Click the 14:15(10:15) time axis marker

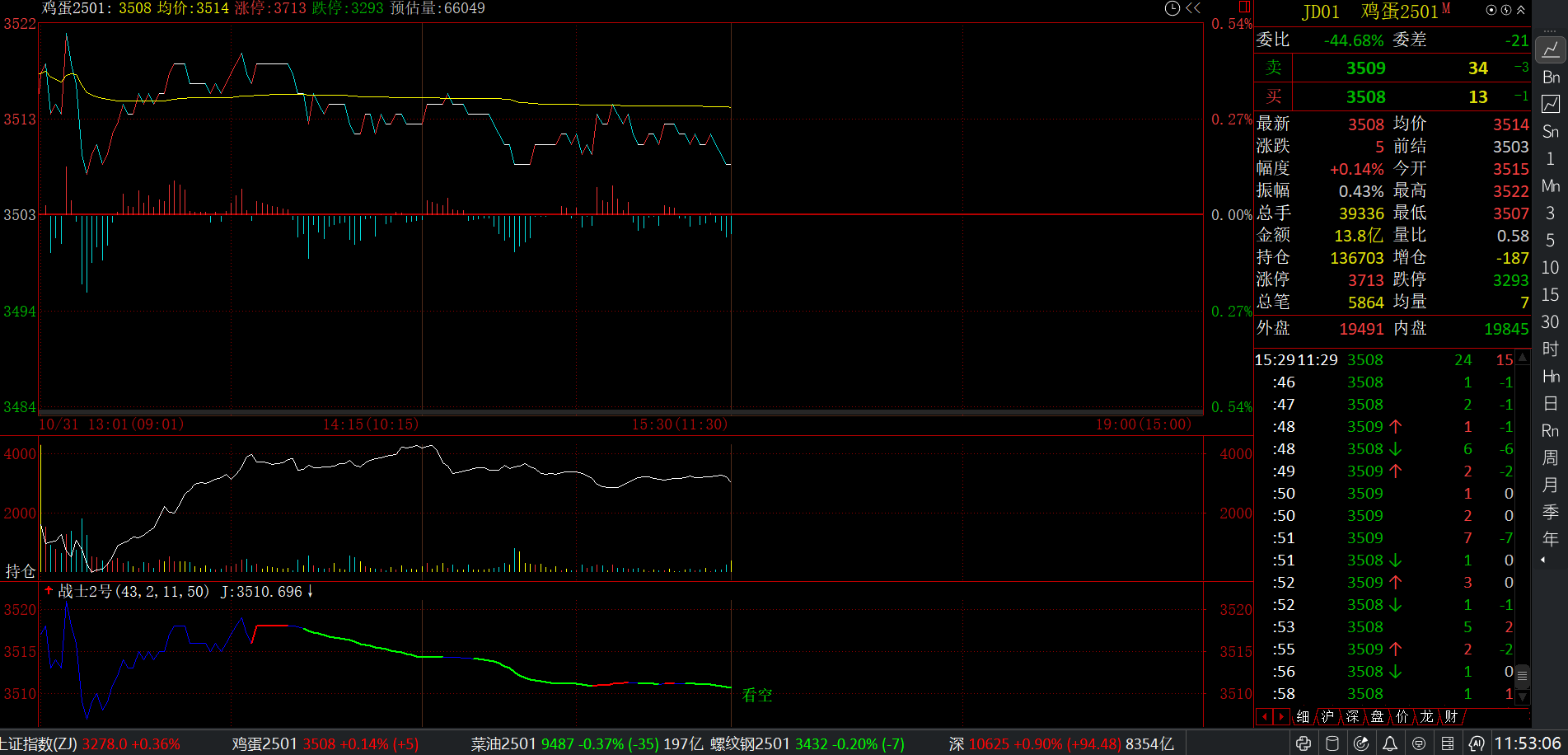point(371,424)
